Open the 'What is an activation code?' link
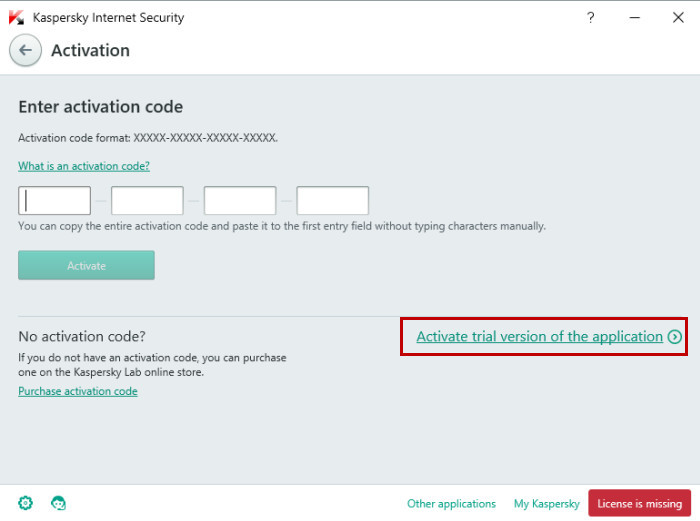Viewport: 700px width, 521px height. 84,166
